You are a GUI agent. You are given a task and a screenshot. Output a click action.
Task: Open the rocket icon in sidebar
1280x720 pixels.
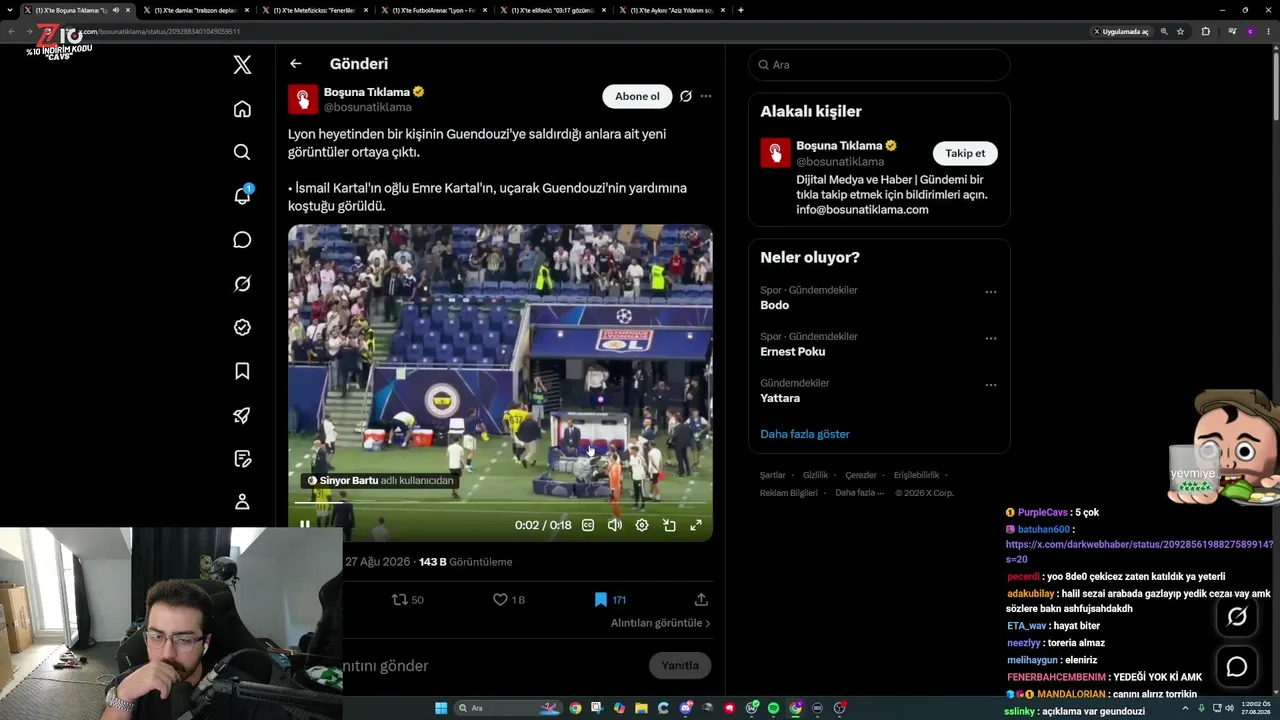[242, 415]
